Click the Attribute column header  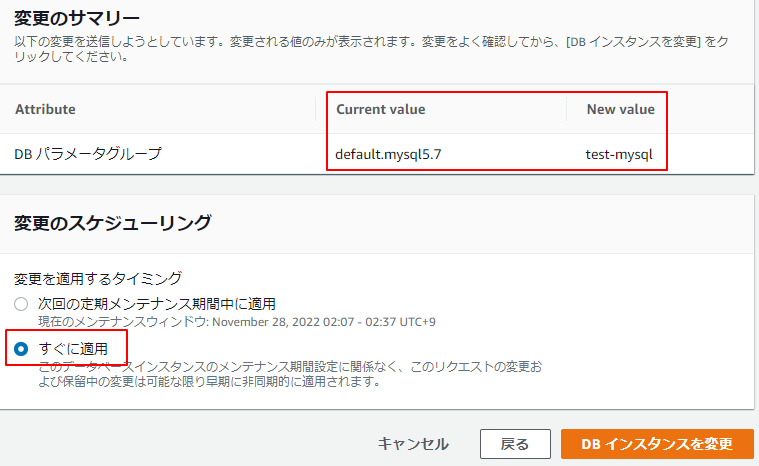coord(45,109)
